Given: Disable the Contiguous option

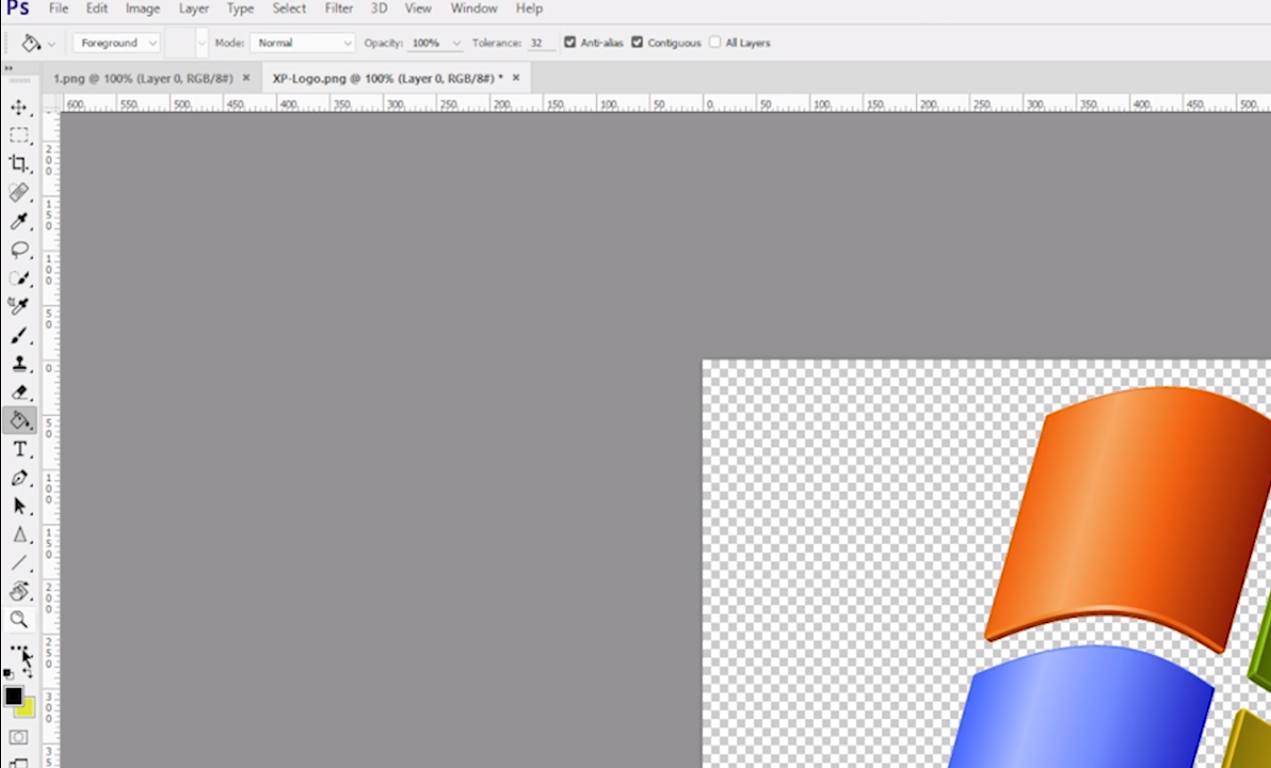Looking at the screenshot, I should point(637,43).
